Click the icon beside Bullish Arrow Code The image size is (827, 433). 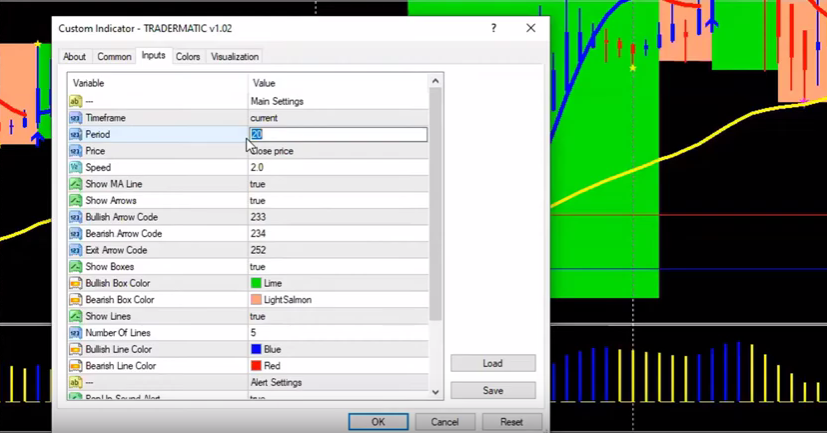[75, 217]
